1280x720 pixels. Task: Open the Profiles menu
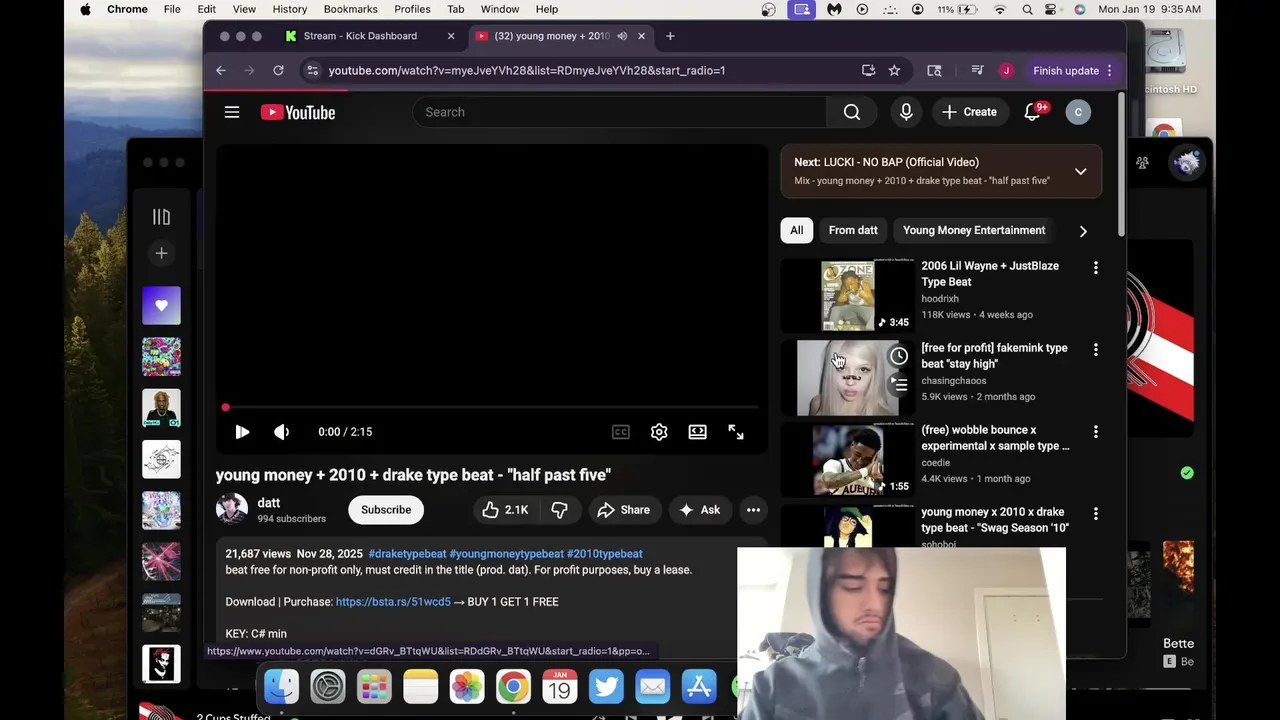412,9
